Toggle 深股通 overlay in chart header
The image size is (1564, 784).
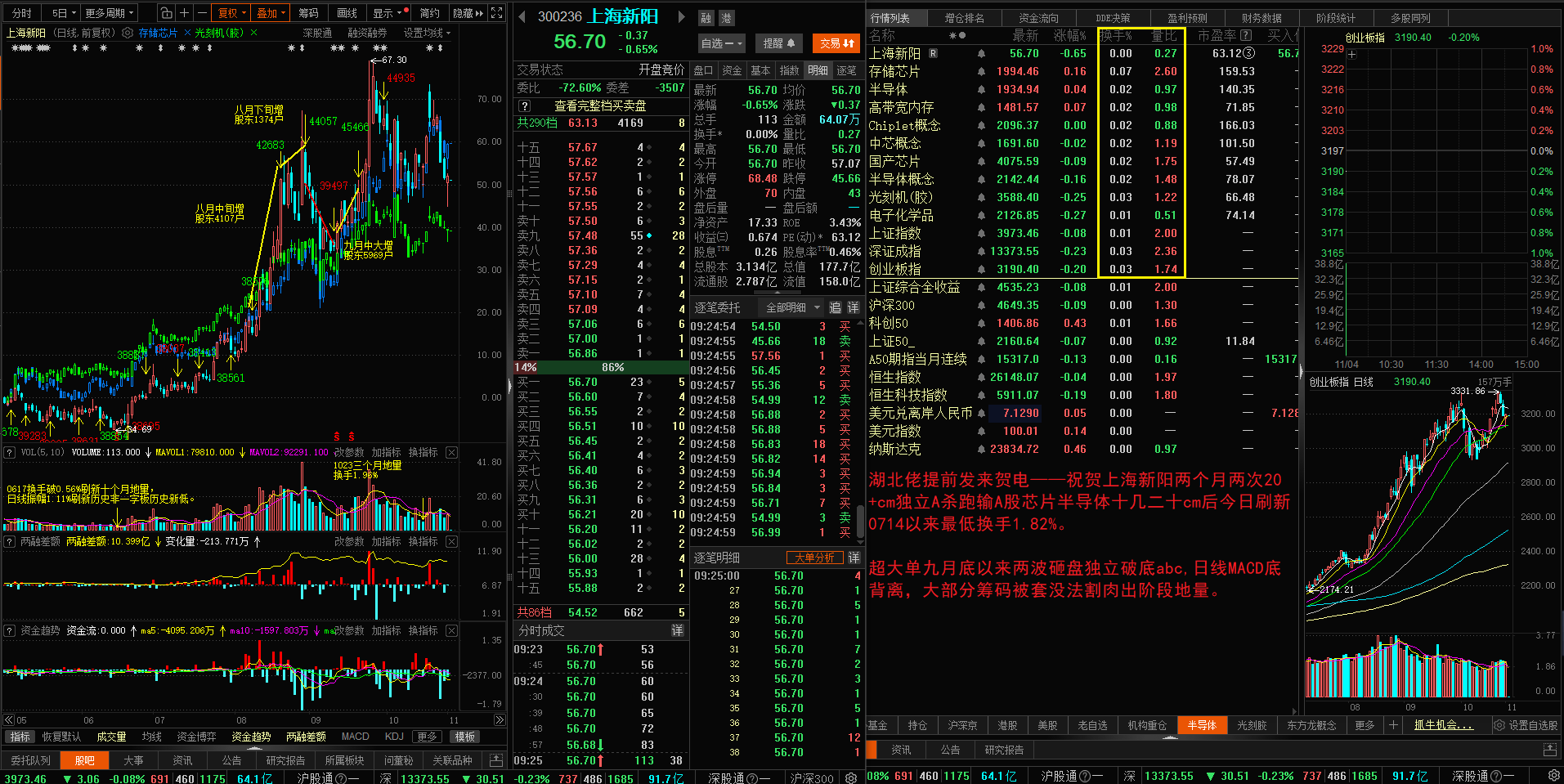click(x=317, y=33)
